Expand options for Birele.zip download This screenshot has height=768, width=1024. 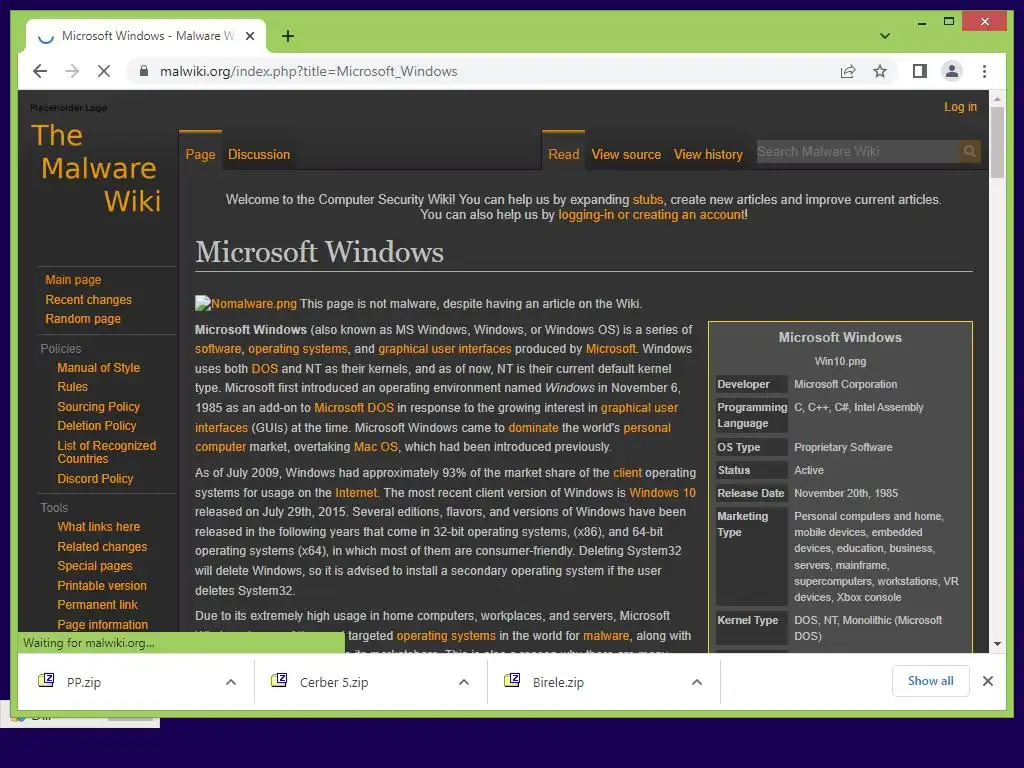click(x=697, y=682)
